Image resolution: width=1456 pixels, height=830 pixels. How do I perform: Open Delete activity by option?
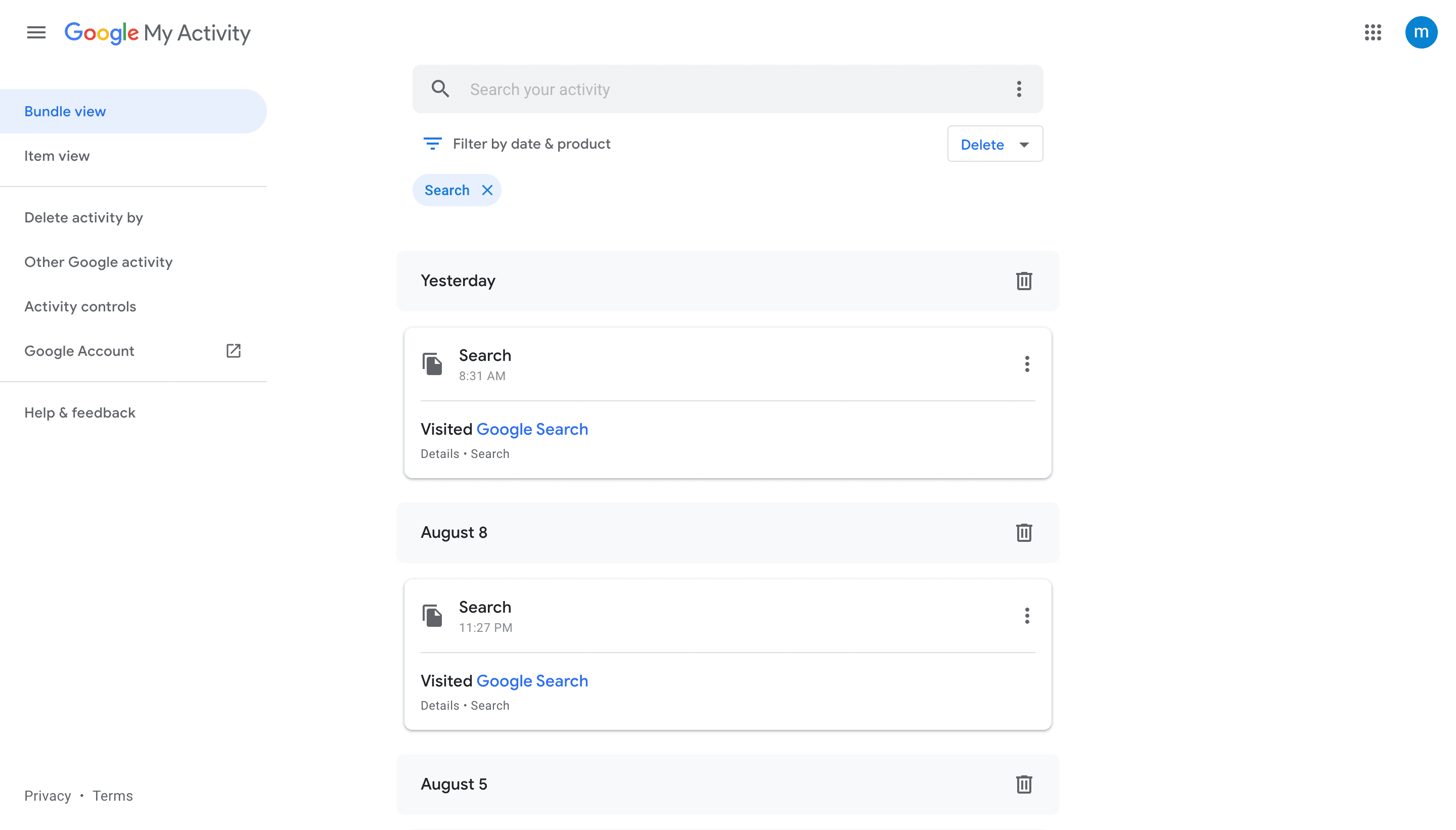click(x=84, y=217)
